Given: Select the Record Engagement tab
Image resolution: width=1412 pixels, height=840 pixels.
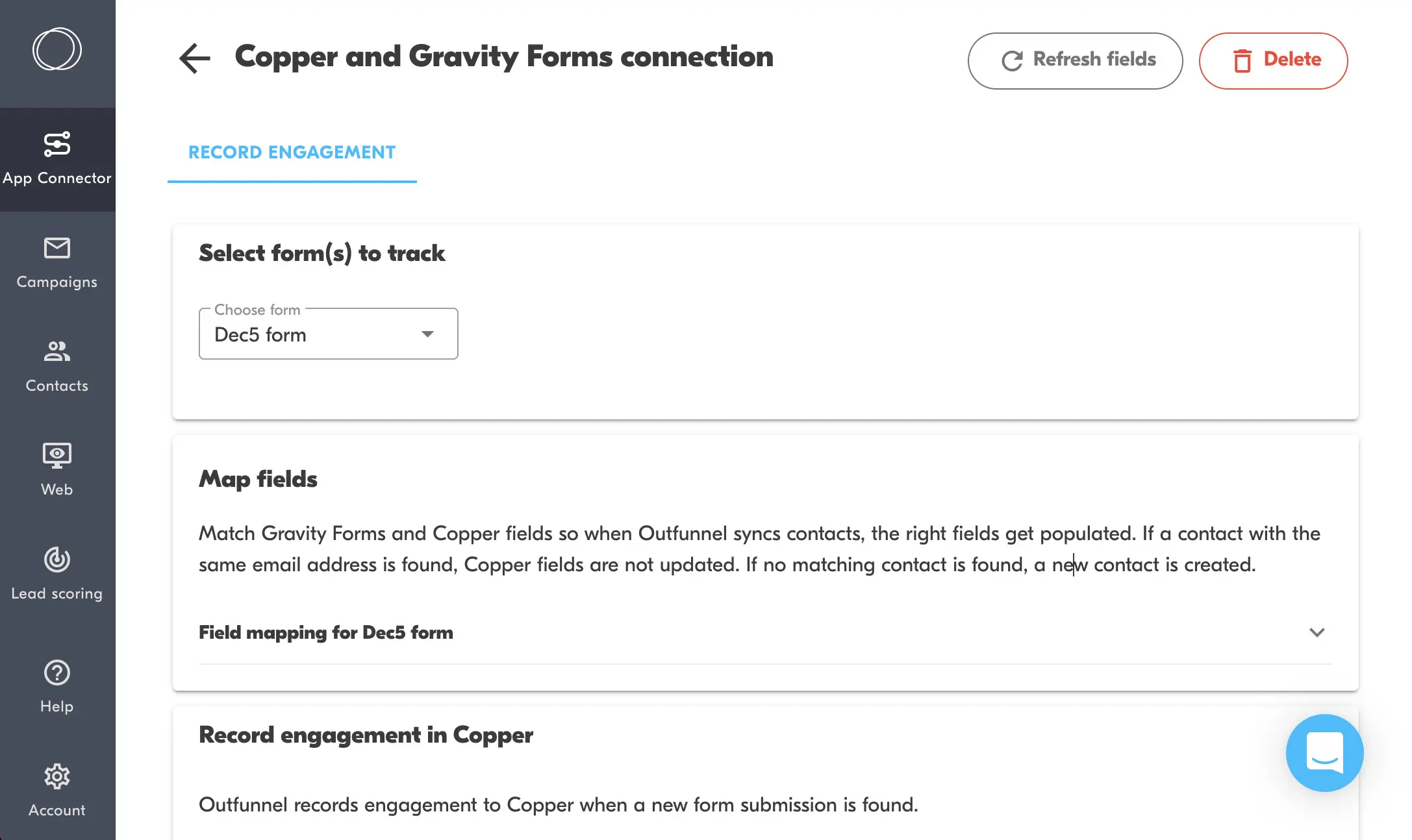Looking at the screenshot, I should click(x=292, y=153).
